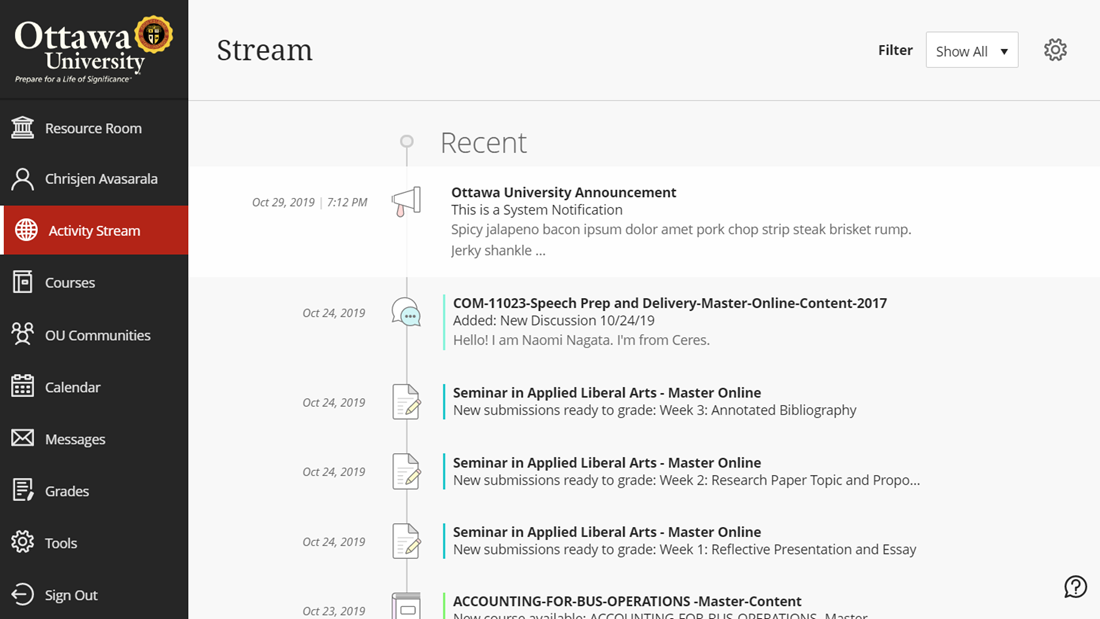Click the Activity Stream globe icon

click(26, 230)
